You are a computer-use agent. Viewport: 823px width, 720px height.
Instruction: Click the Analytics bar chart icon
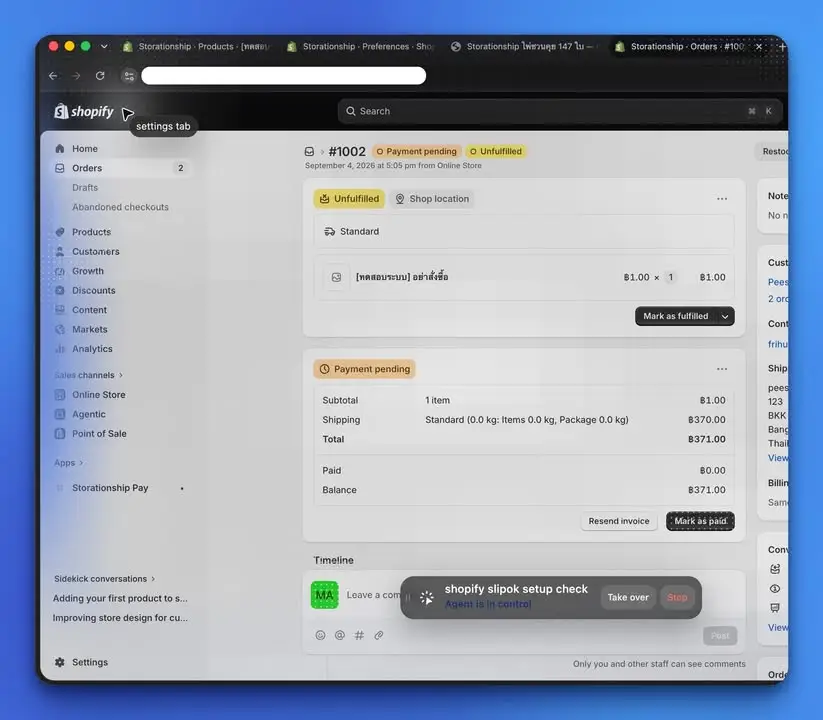point(60,348)
